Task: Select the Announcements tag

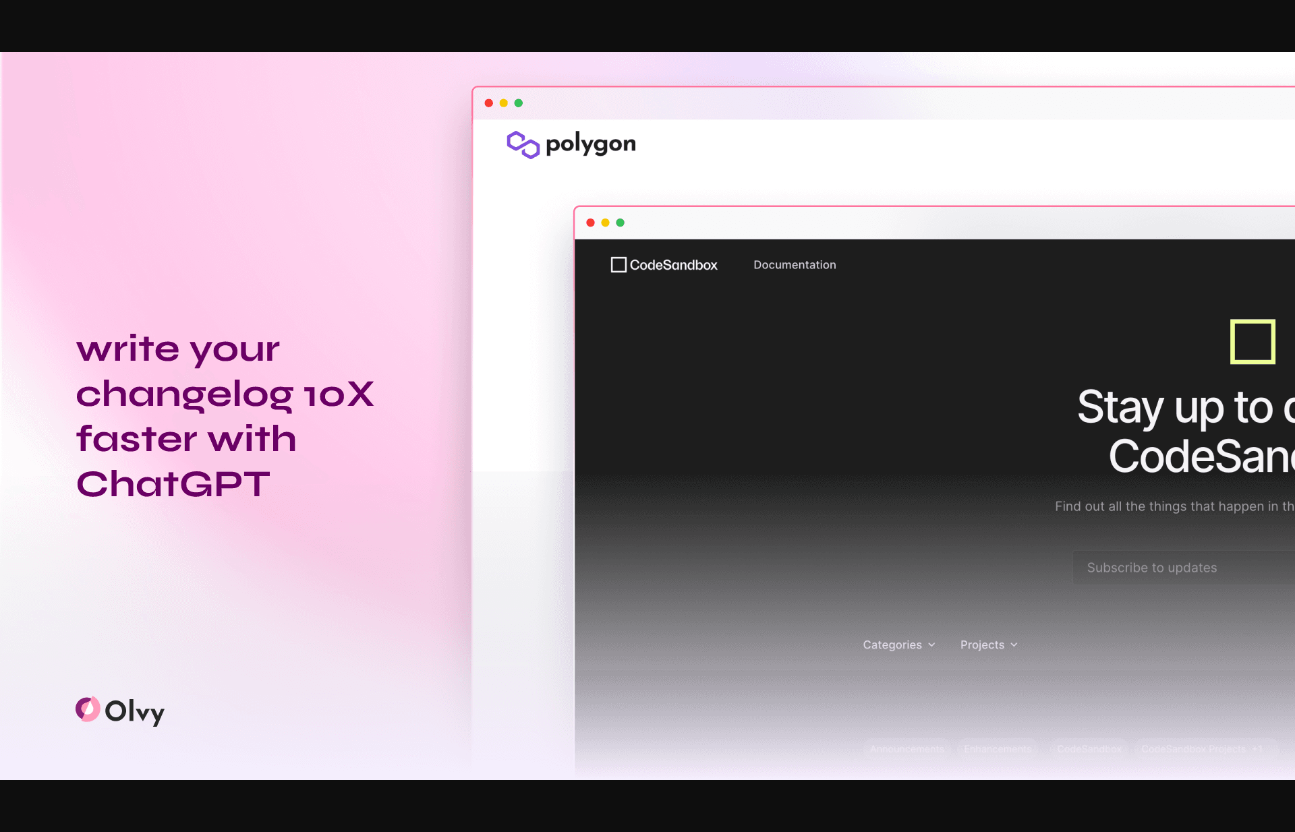Action: click(x=907, y=749)
